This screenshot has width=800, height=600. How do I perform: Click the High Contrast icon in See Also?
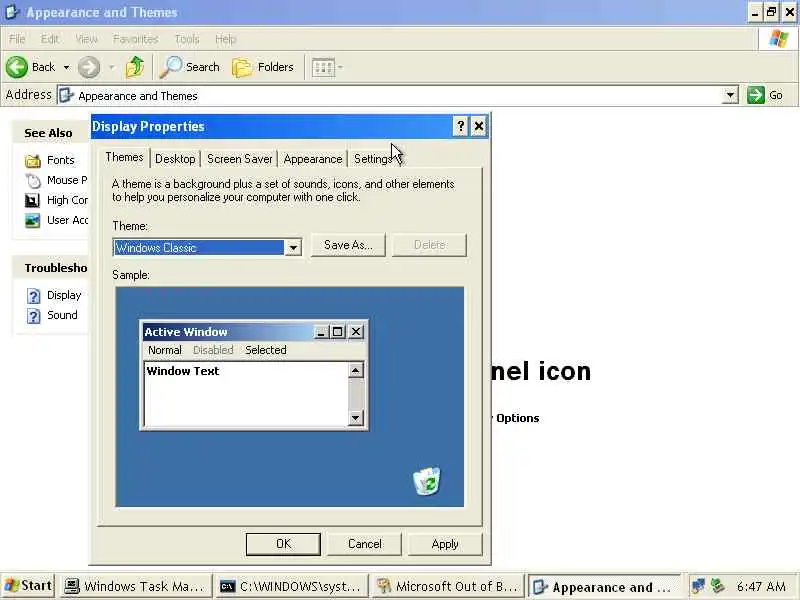coord(33,200)
